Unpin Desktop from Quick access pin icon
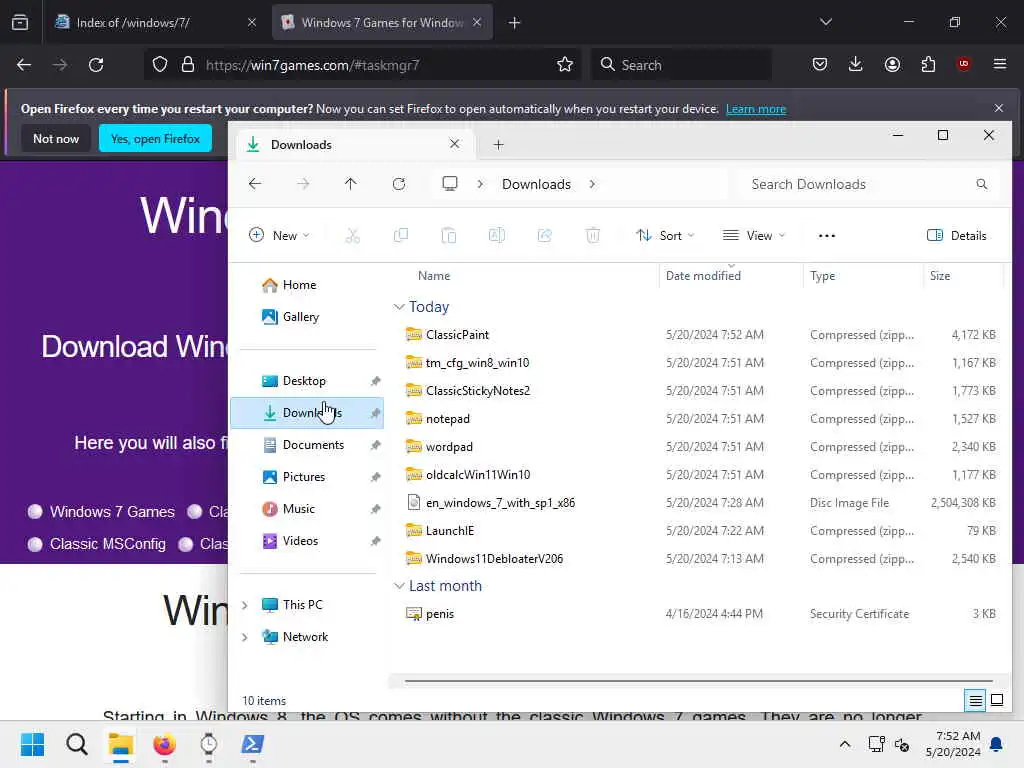 pyautogui.click(x=376, y=381)
